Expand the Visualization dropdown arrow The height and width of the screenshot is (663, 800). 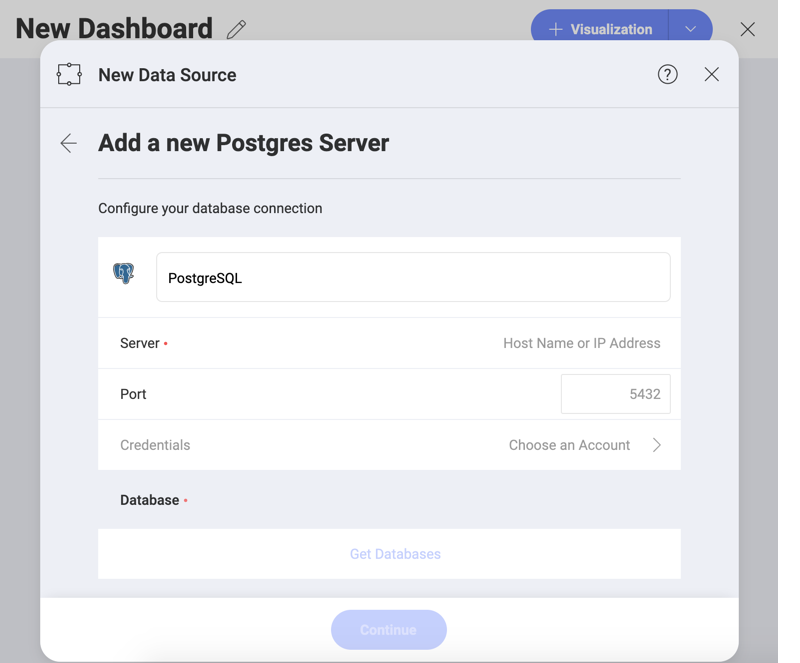tap(690, 29)
